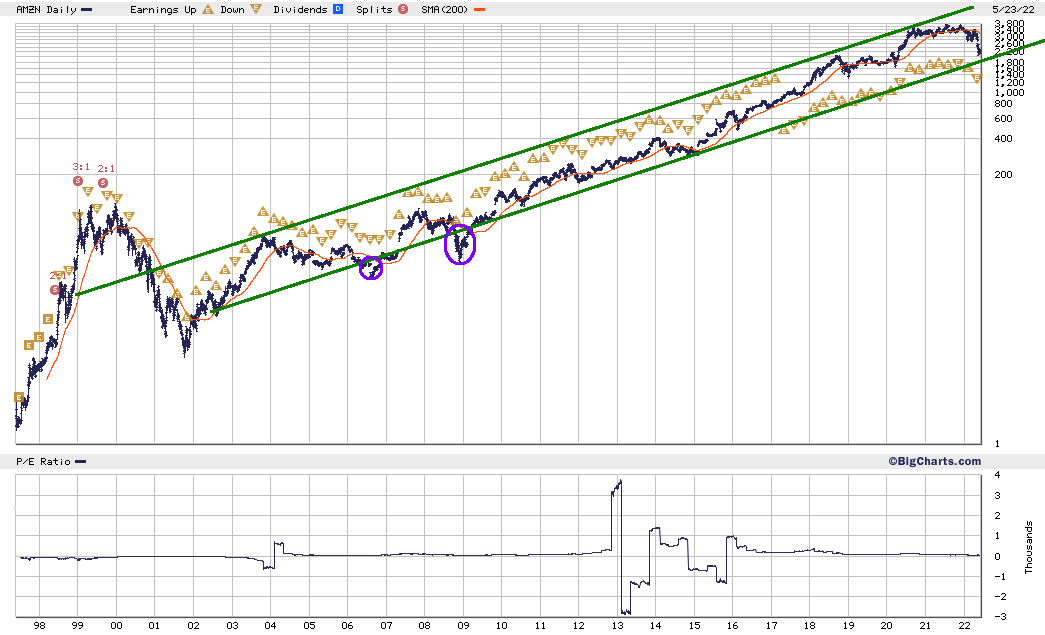Click the 1,000 price axis label
The image size is (1045, 635).
pyautogui.click(x=1009, y=93)
